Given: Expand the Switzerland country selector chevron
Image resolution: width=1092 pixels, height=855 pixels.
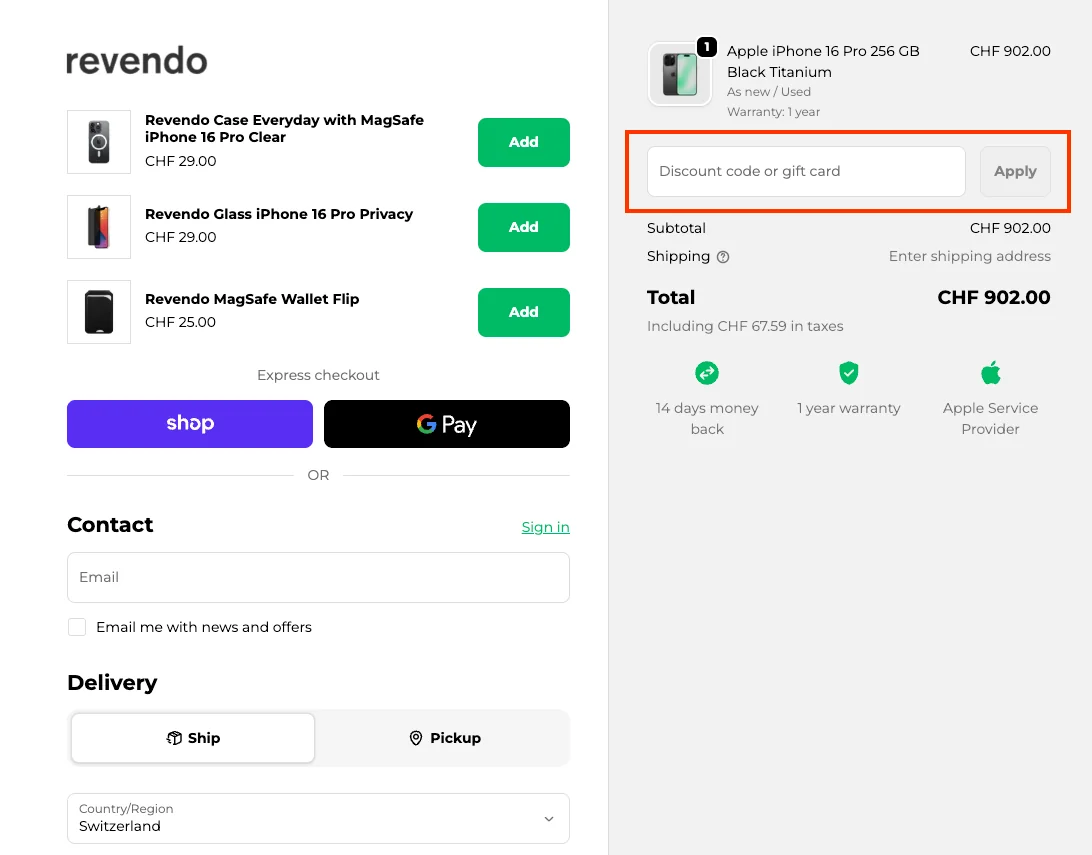Looking at the screenshot, I should 548,818.
